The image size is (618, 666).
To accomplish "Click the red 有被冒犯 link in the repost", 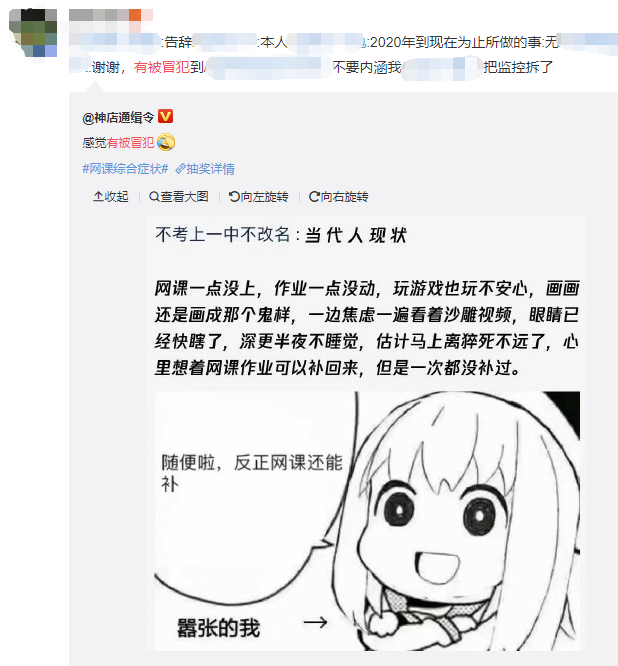I will [x=130, y=143].
